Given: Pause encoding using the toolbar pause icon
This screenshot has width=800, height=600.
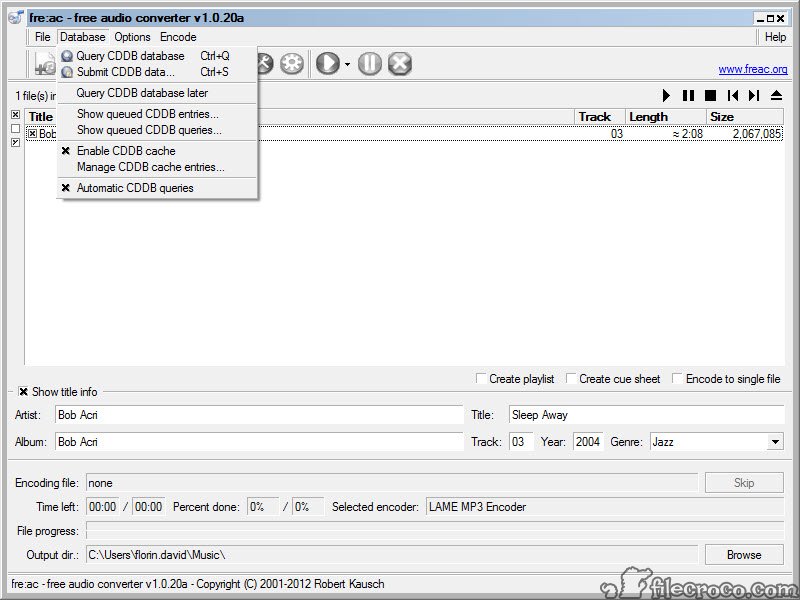Looking at the screenshot, I should click(370, 64).
